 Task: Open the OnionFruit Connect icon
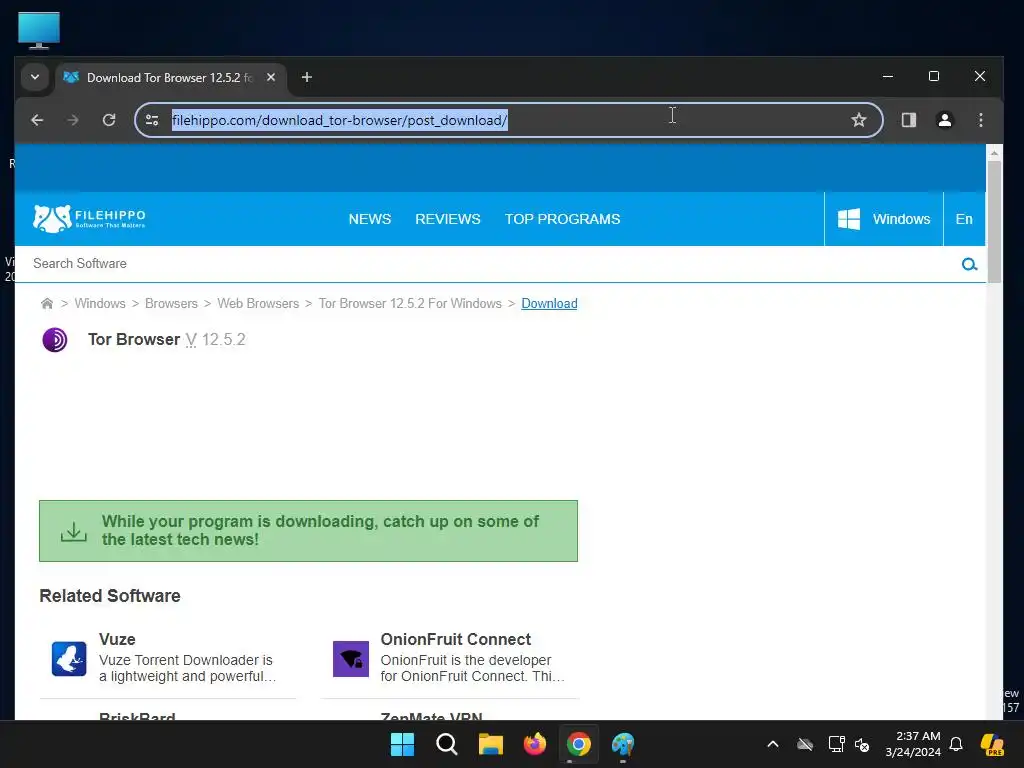point(351,658)
